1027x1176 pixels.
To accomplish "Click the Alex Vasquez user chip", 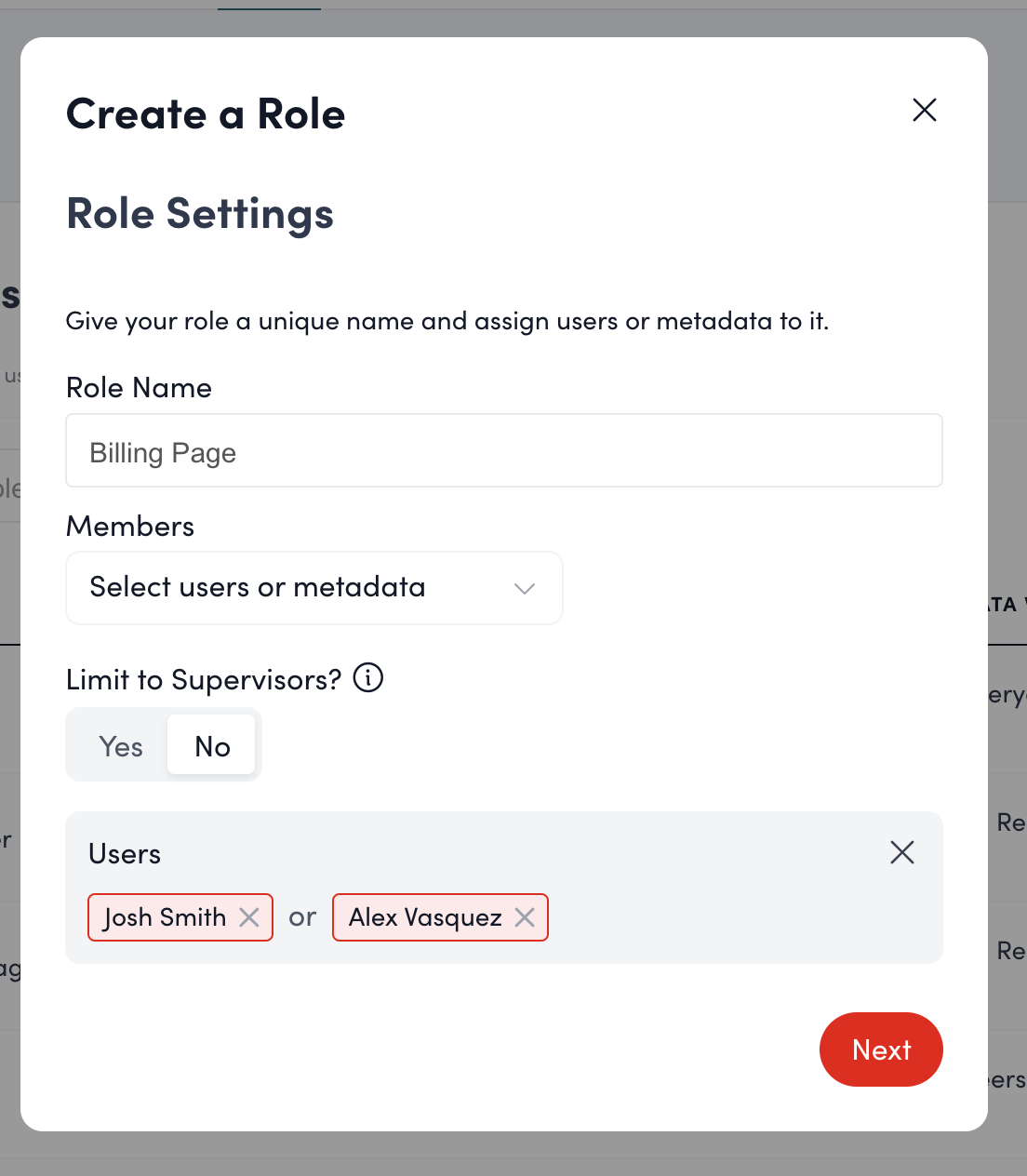I will click(425, 917).
